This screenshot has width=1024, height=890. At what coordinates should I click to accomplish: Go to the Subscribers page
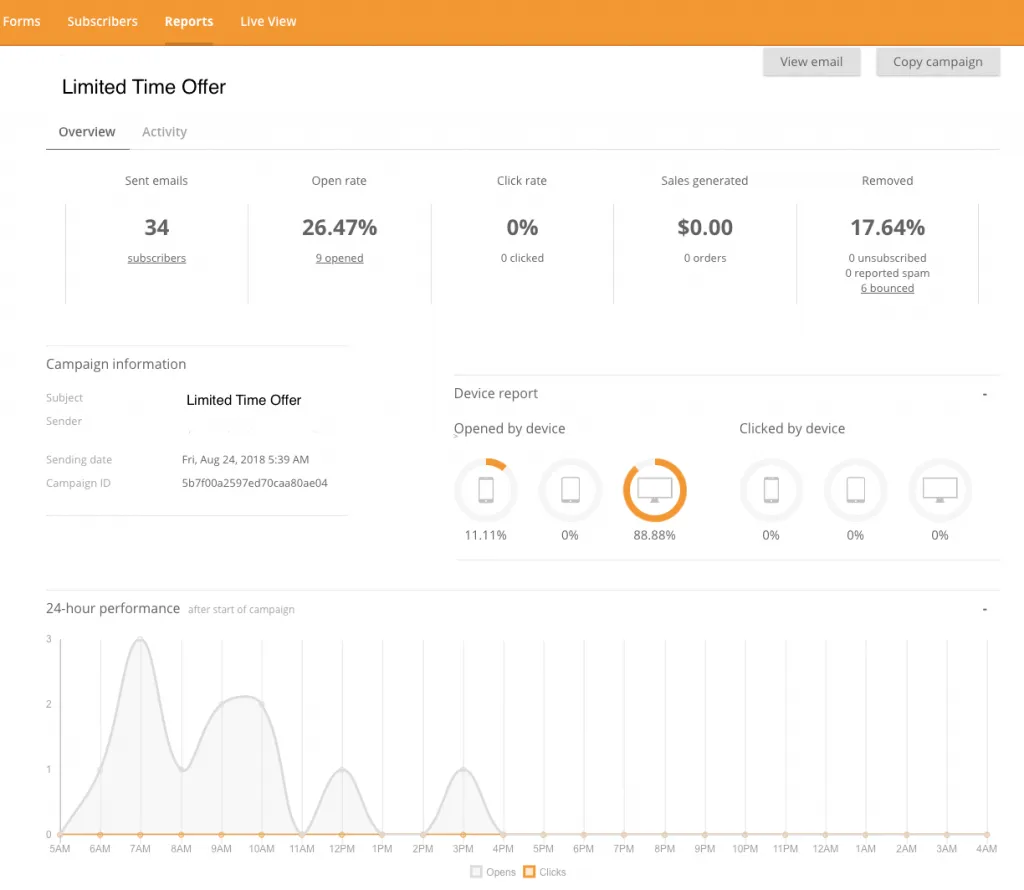103,22
